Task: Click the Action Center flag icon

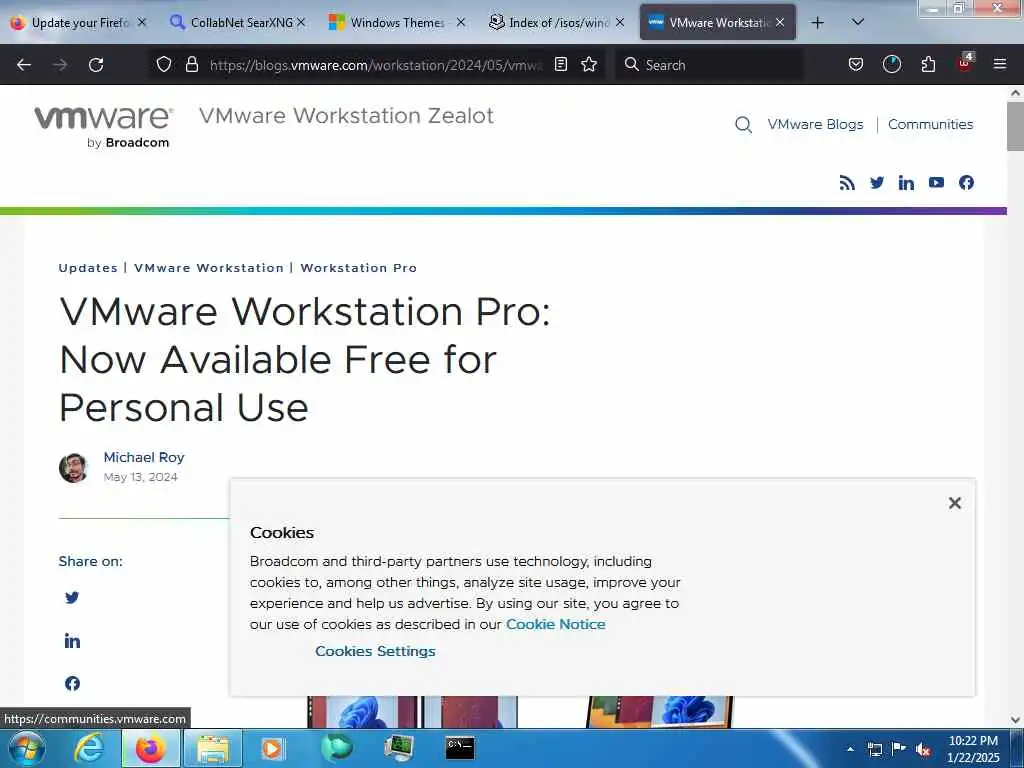Action: [x=899, y=748]
